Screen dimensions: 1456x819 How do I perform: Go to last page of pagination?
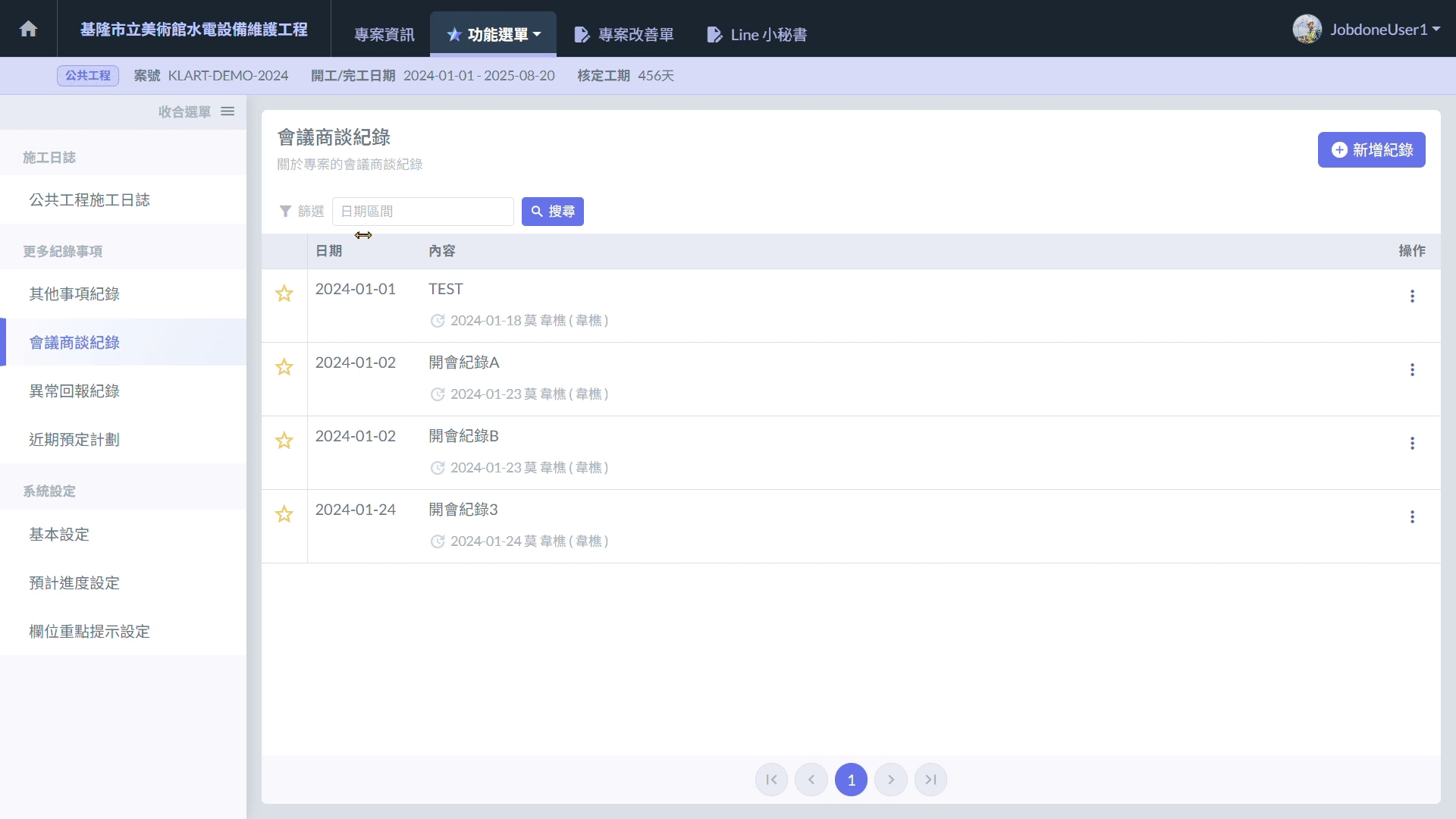pos(930,780)
